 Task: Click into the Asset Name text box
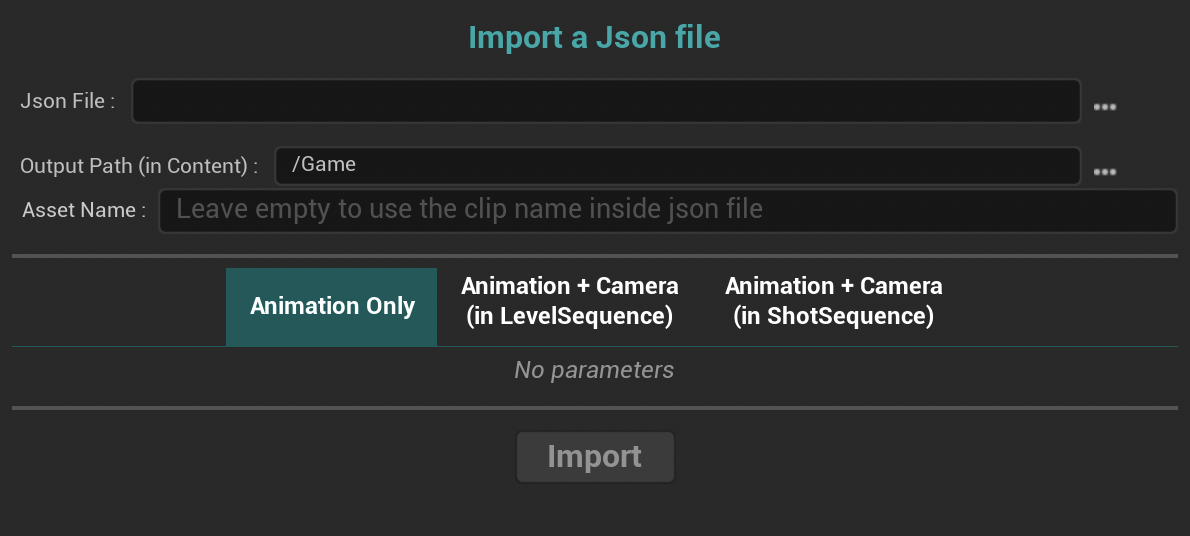(667, 210)
